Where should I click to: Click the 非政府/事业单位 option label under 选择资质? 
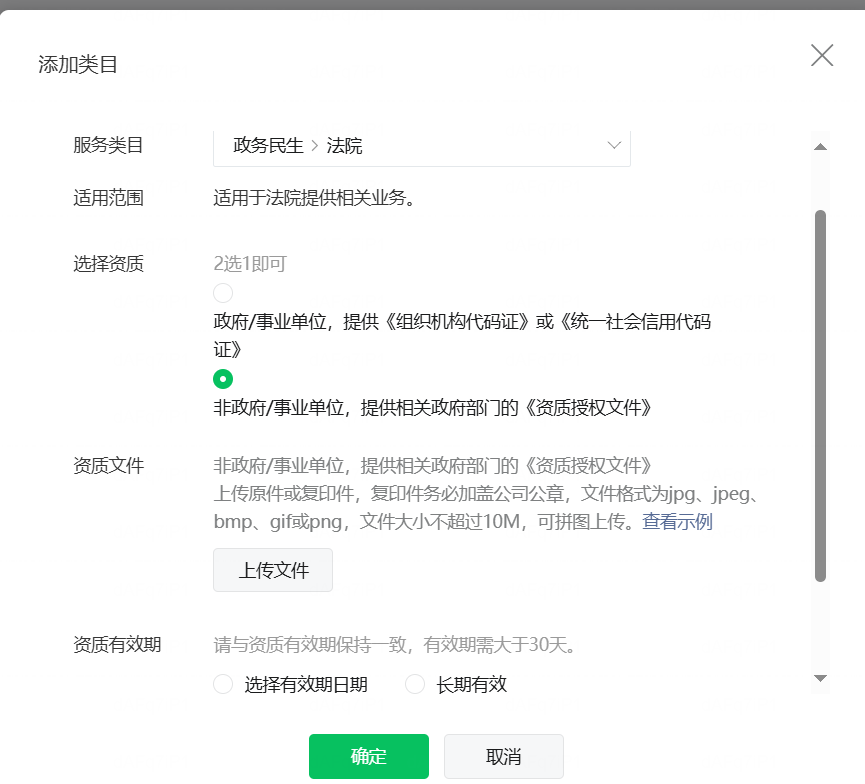click(432, 408)
